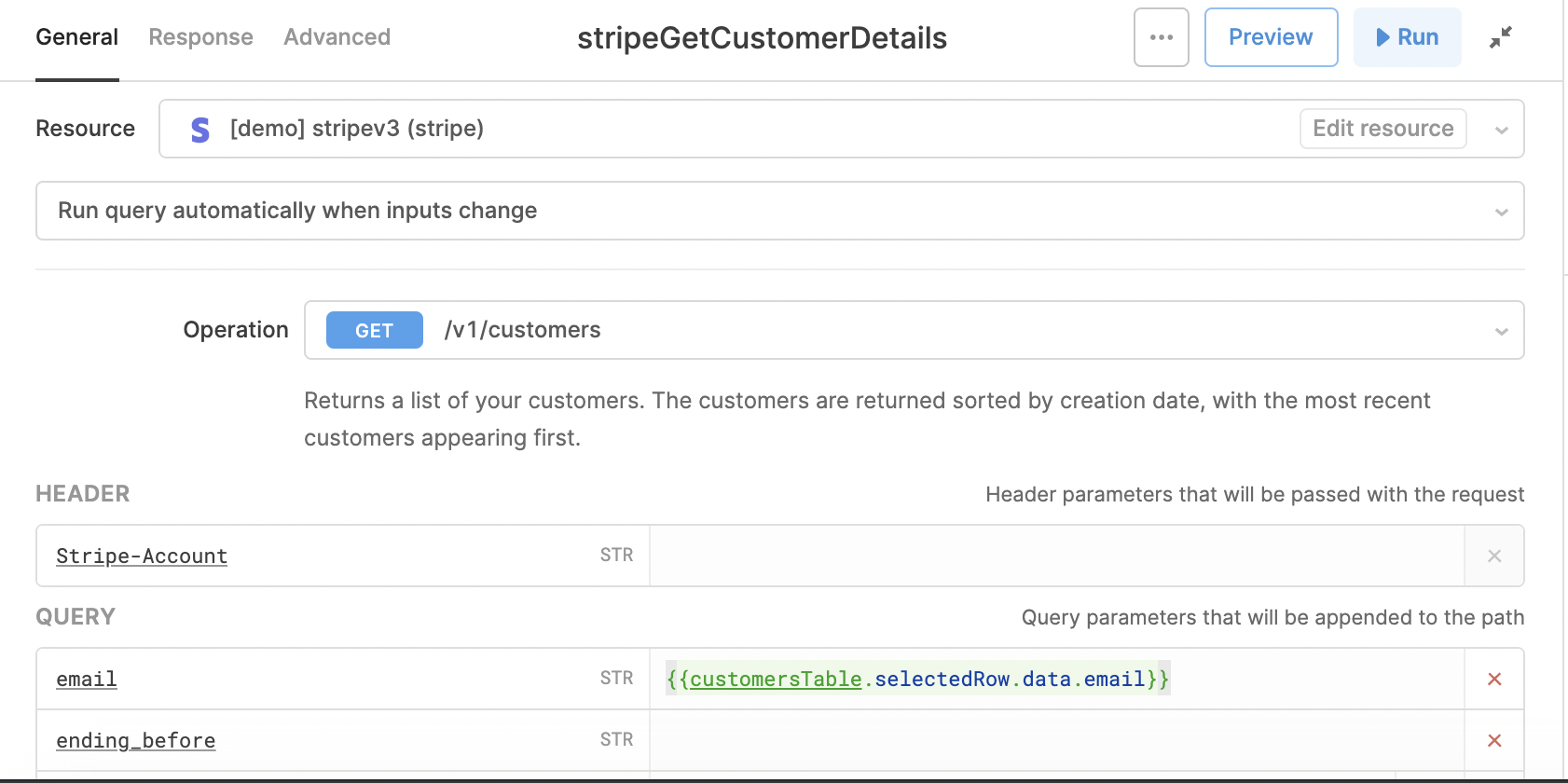
Task: Remove the ending_before query parameter
Action: pos(1493,740)
